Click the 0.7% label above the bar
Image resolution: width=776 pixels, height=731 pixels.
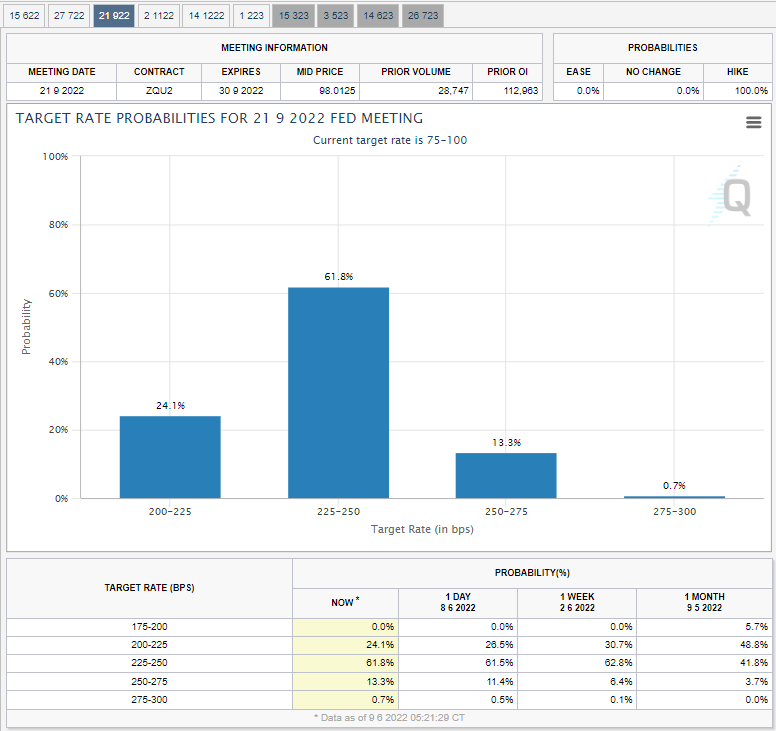(x=675, y=486)
